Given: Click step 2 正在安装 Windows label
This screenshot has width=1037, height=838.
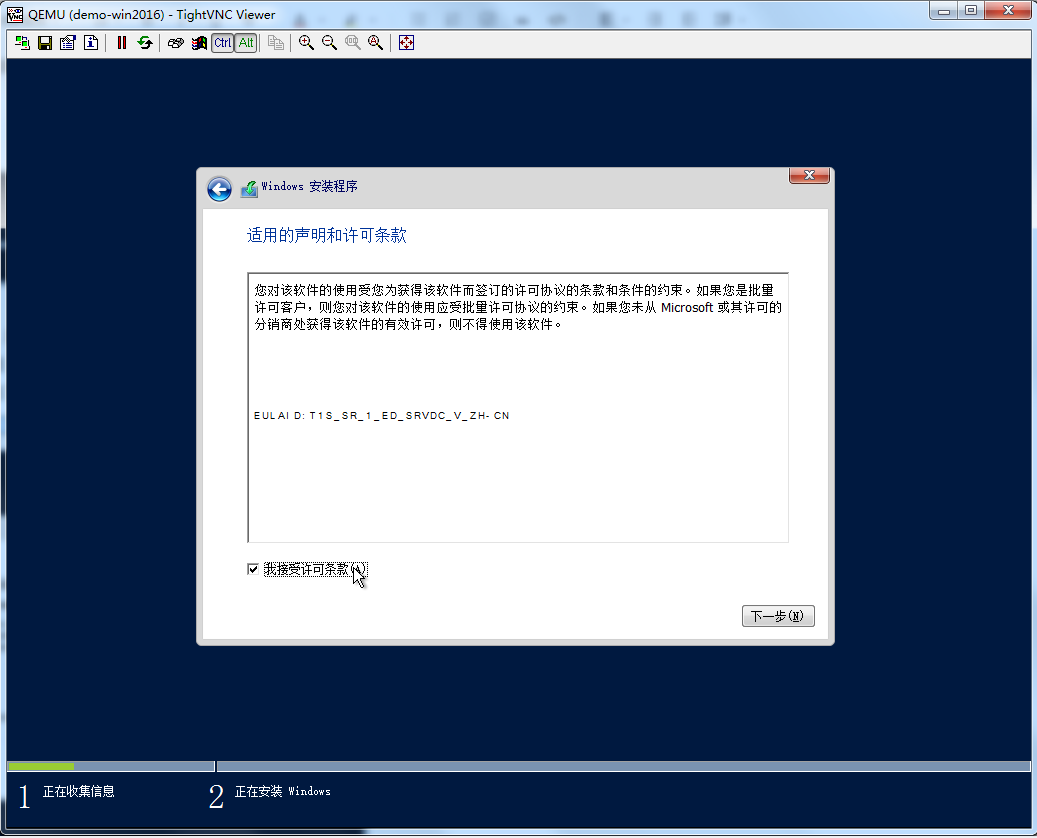Looking at the screenshot, I should point(283,791).
